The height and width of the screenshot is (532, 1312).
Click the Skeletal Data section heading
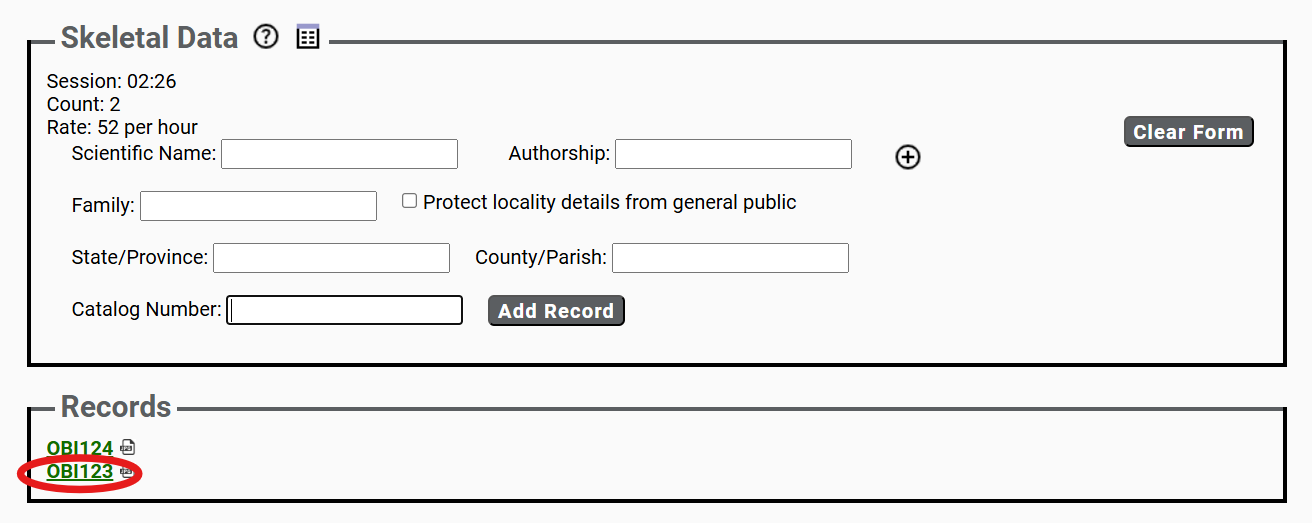point(149,38)
